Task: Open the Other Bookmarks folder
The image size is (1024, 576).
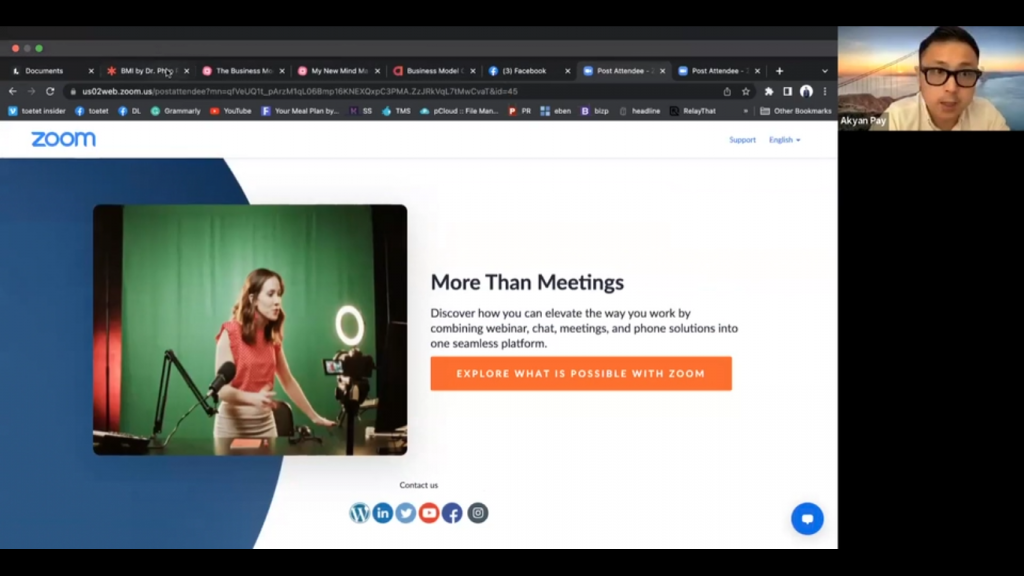Action: 796,111
